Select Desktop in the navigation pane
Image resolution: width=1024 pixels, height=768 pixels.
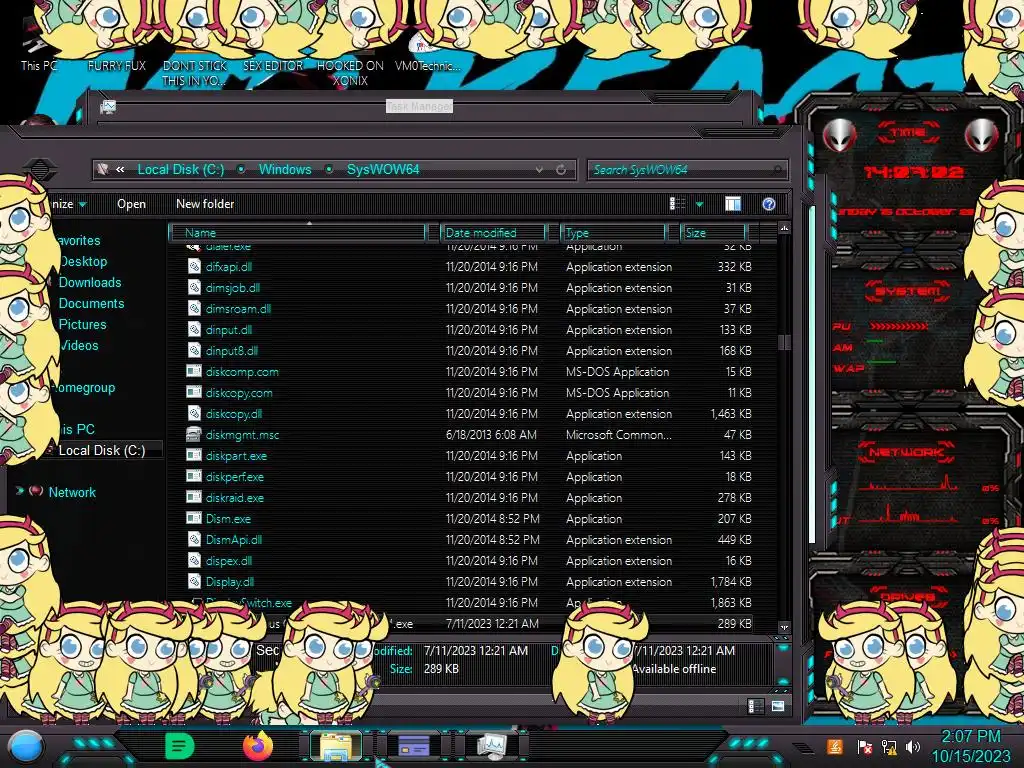click(x=83, y=261)
